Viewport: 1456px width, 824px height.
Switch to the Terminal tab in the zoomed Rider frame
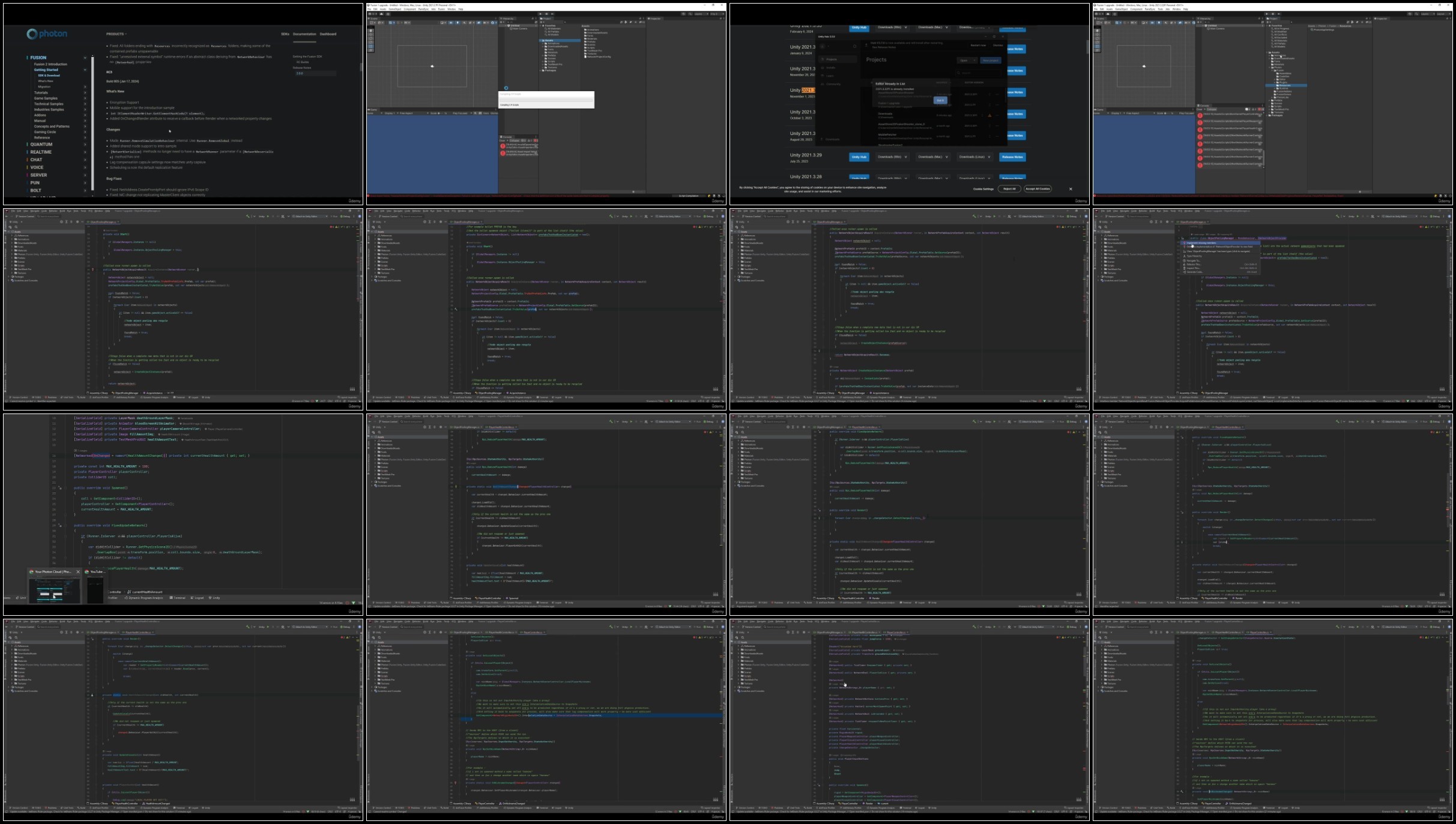click(177, 598)
